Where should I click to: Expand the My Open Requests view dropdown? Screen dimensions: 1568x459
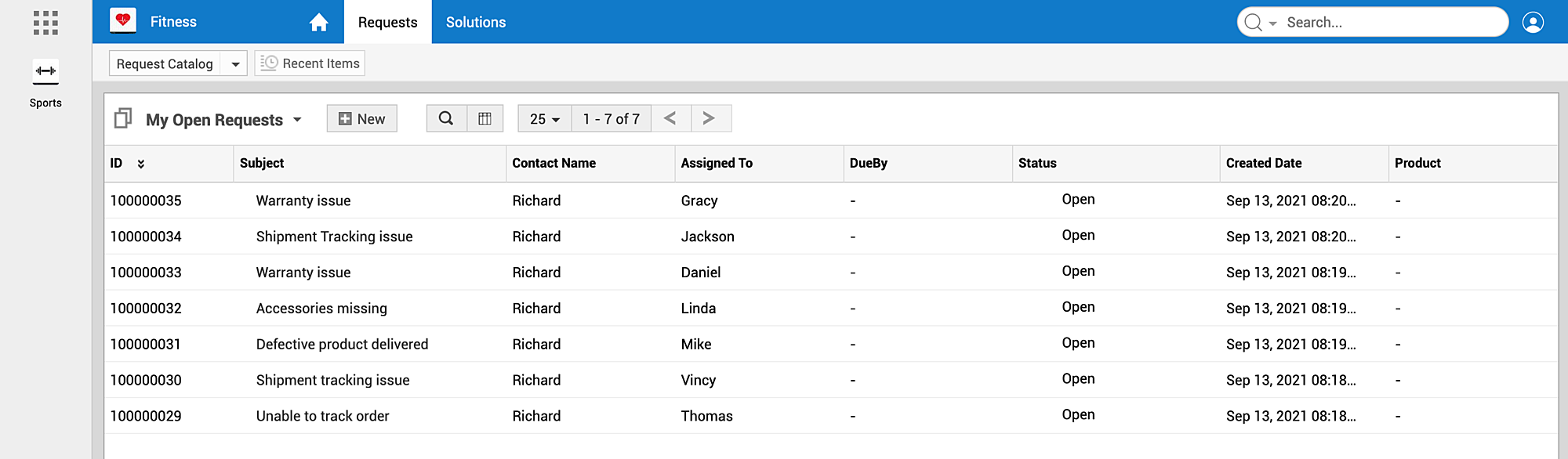[297, 120]
